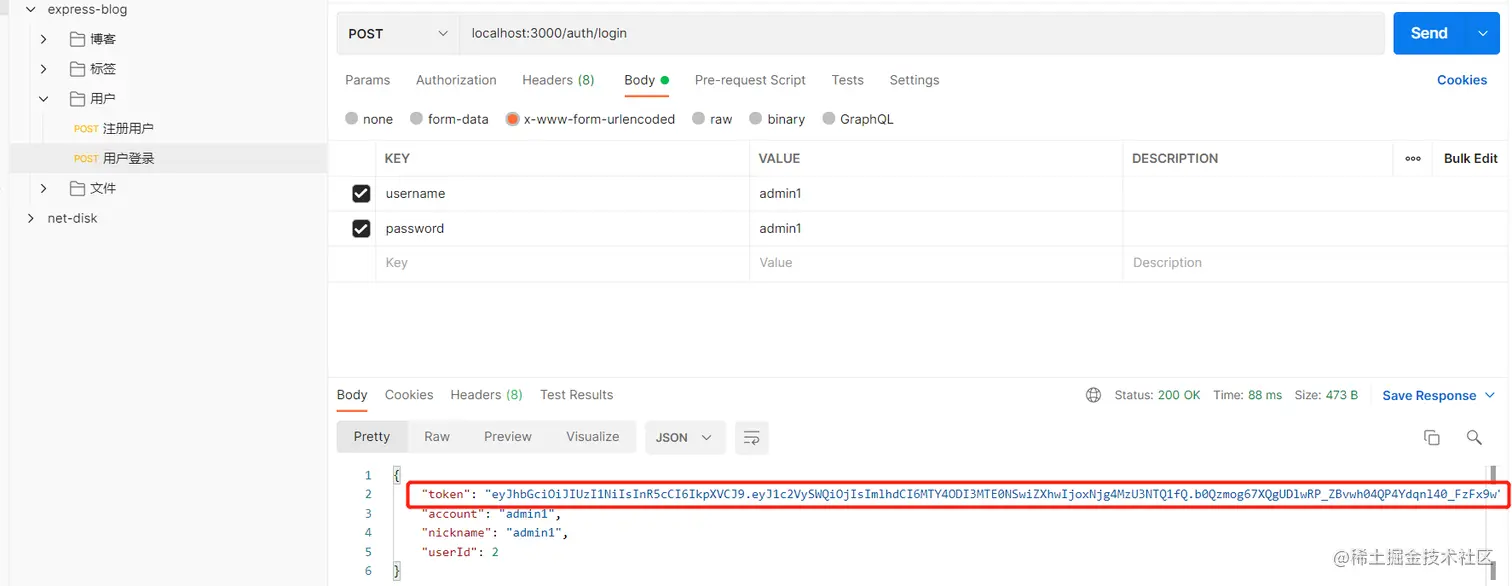Switch to the Params tab
Viewport: 1512px width, 586px height.
pos(367,80)
